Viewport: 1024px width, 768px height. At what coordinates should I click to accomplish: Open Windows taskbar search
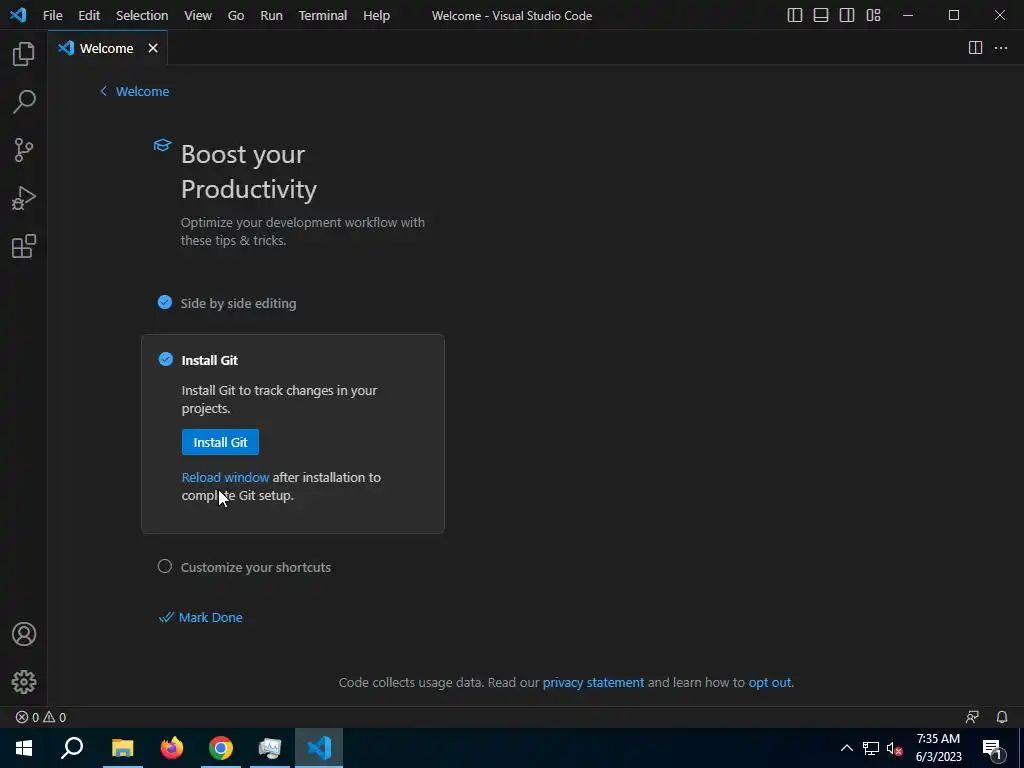(x=72, y=748)
